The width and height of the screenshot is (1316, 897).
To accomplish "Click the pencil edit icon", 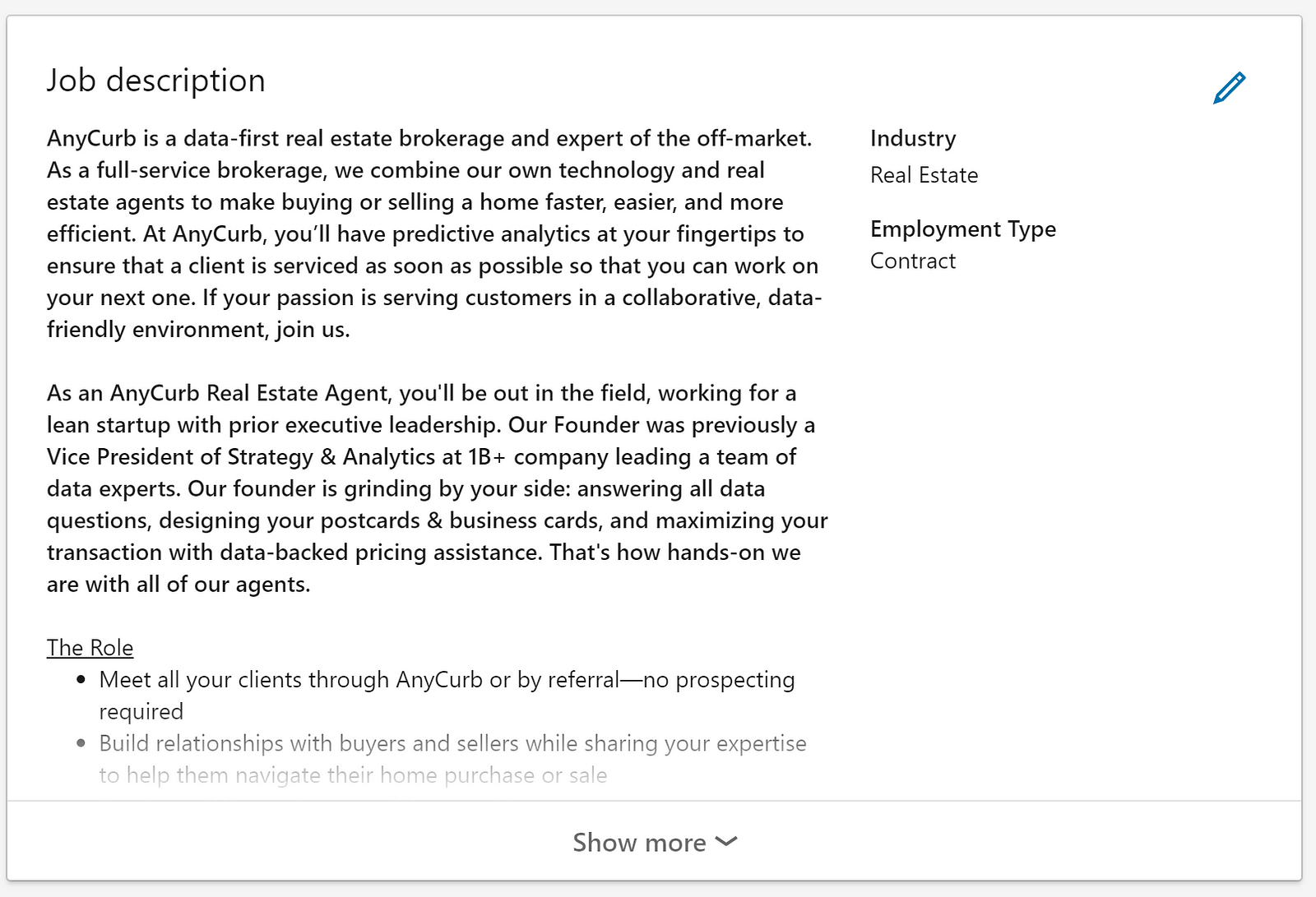I will [1230, 88].
